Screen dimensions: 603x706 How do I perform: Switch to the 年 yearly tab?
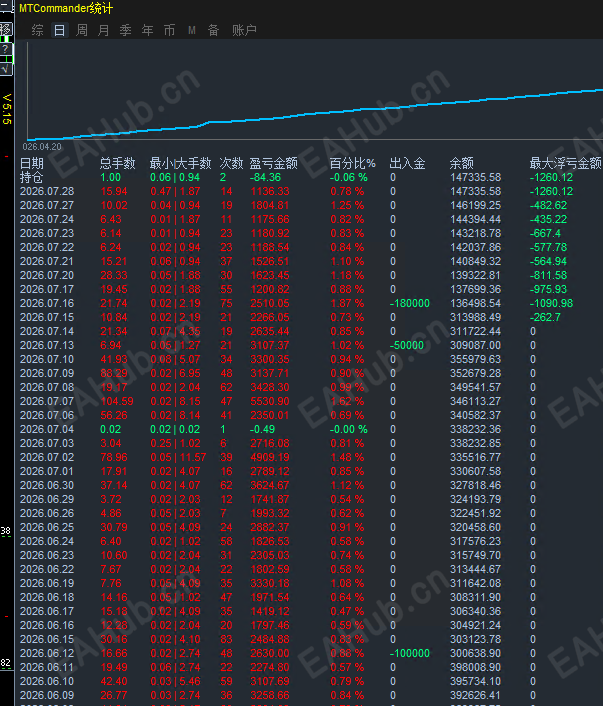pos(147,30)
